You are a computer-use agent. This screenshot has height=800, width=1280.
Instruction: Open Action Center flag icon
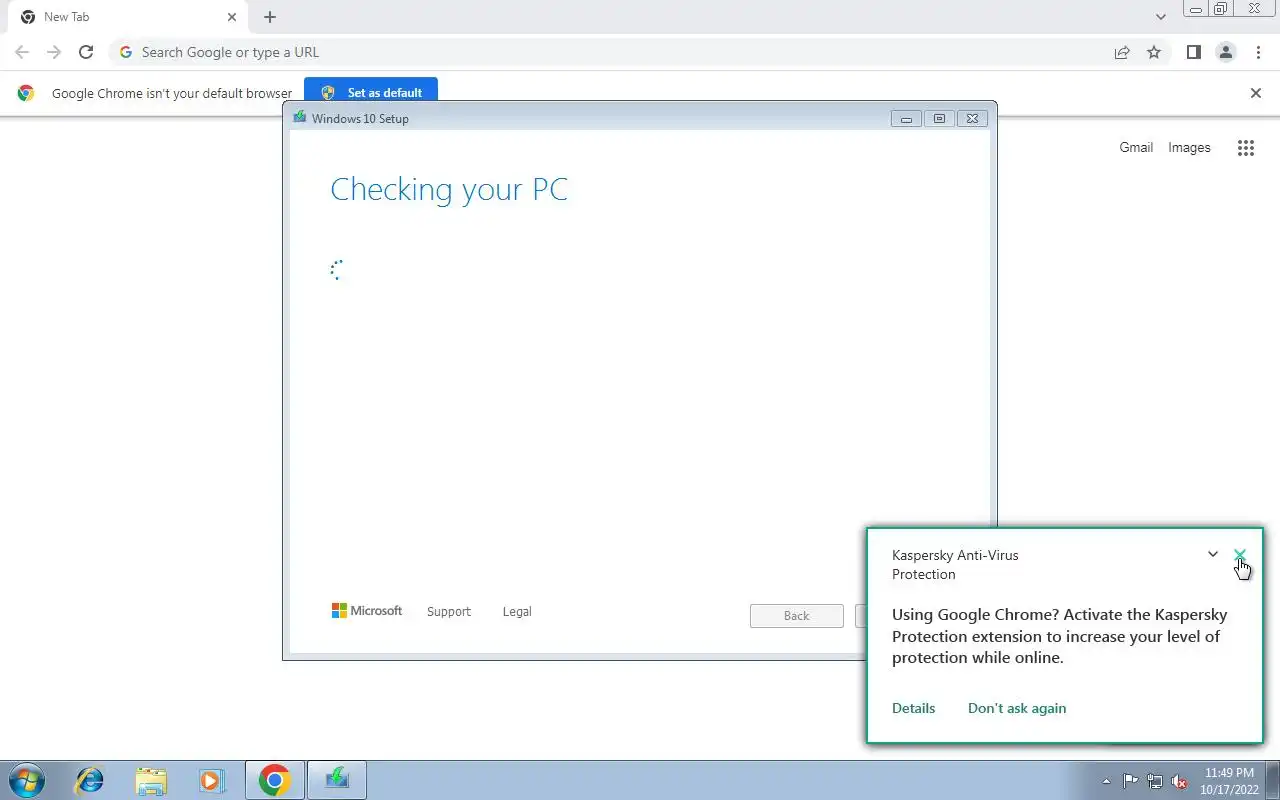(1131, 782)
